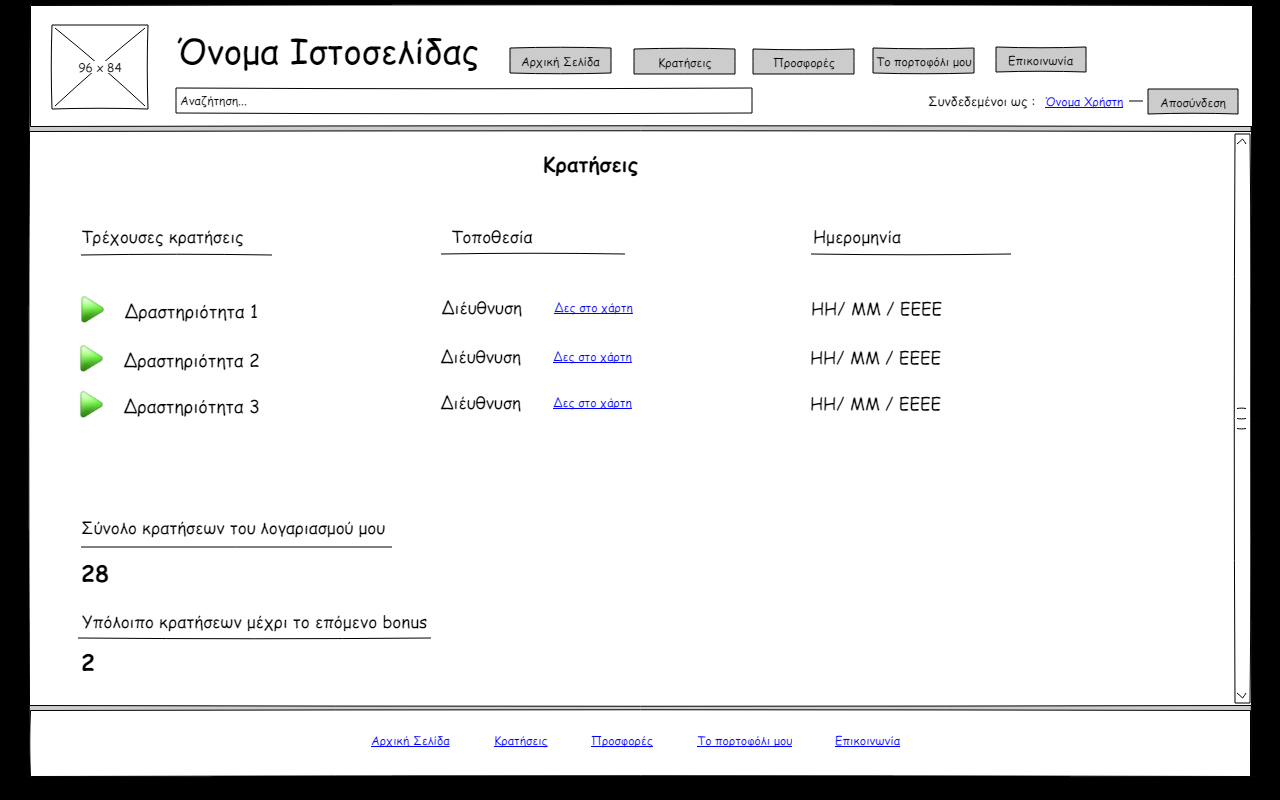Click the 96 x 84 logo placeholder
The height and width of the screenshot is (800, 1280).
100,67
